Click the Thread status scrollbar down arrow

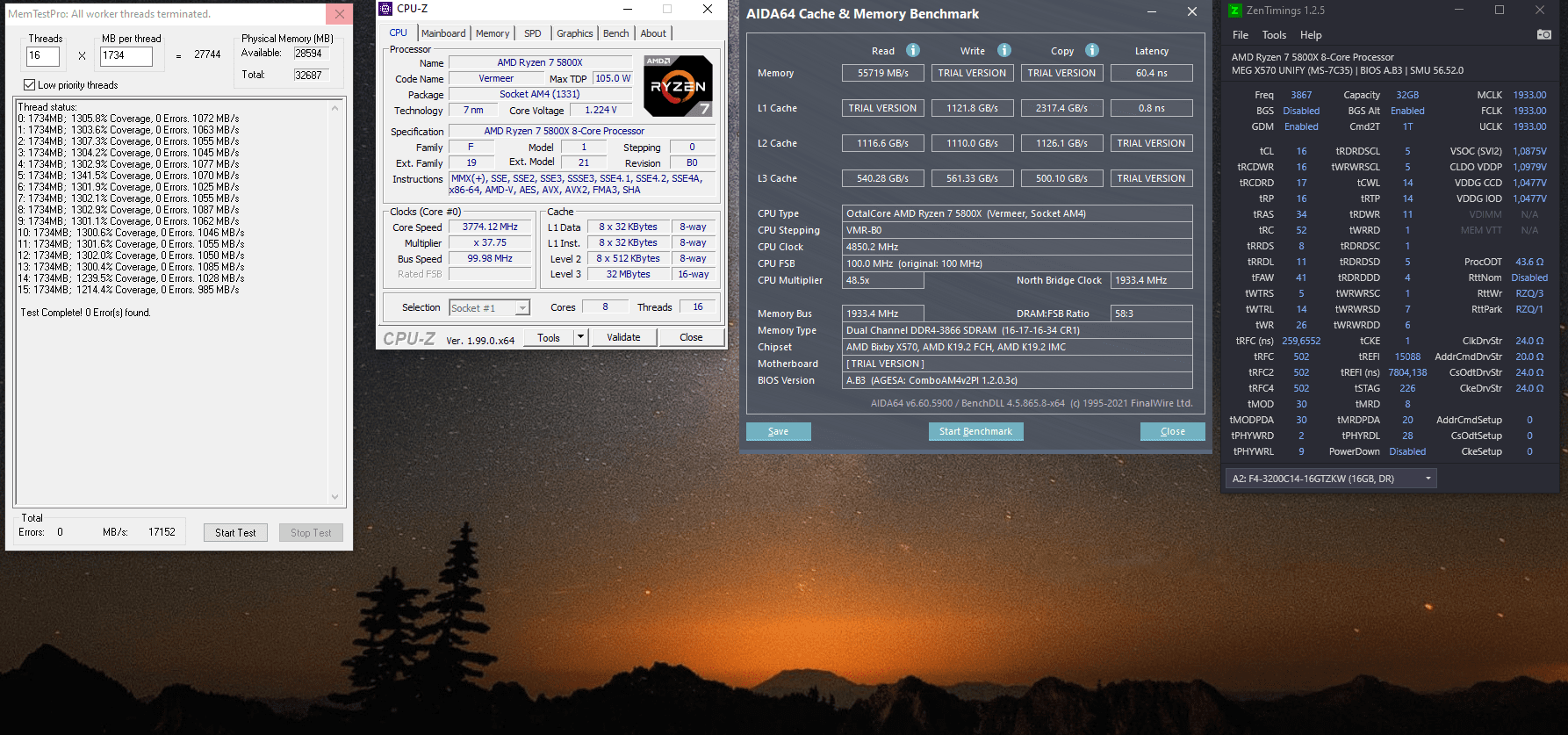334,496
